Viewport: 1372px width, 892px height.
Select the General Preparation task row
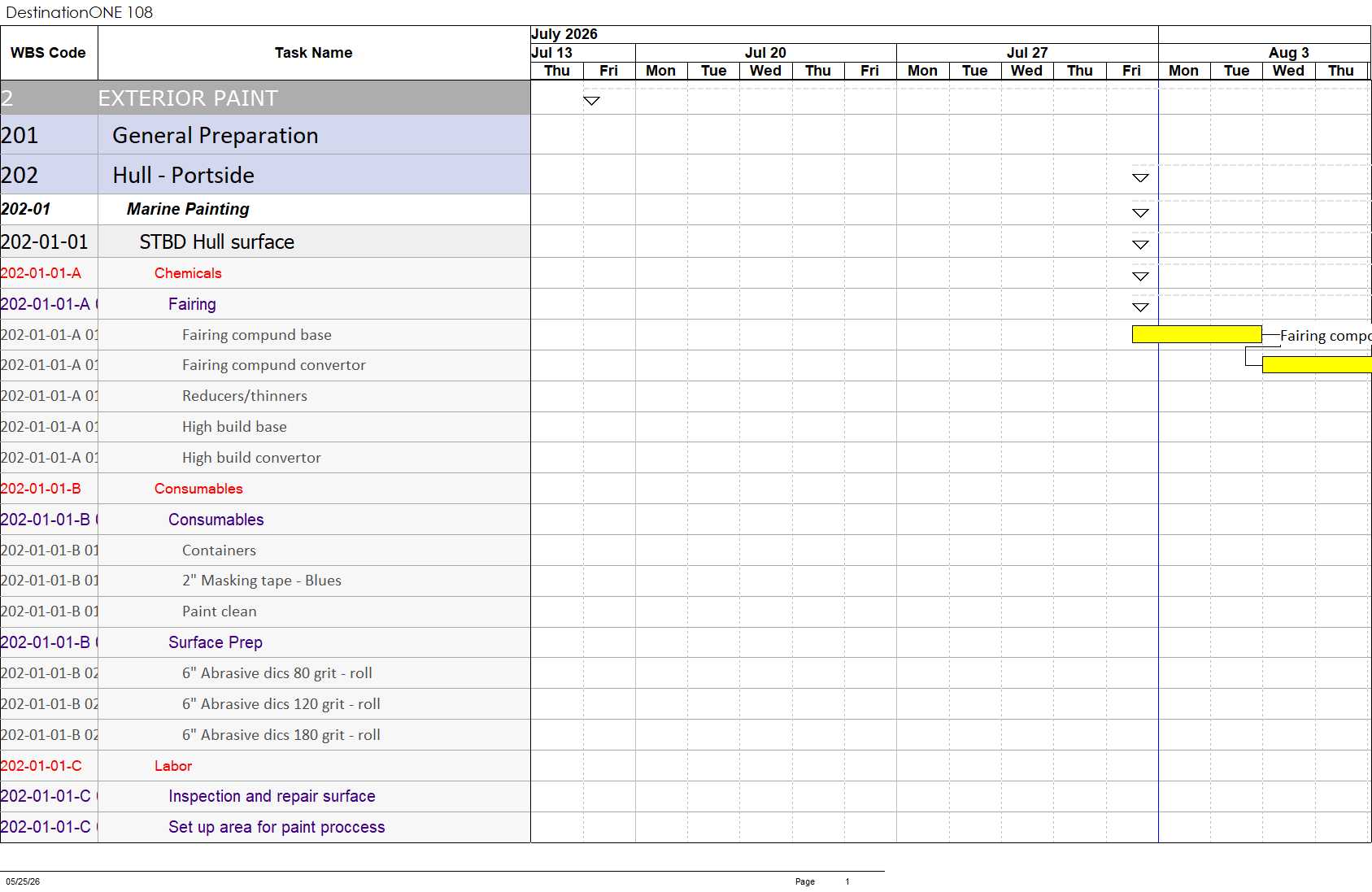pyautogui.click(x=265, y=135)
